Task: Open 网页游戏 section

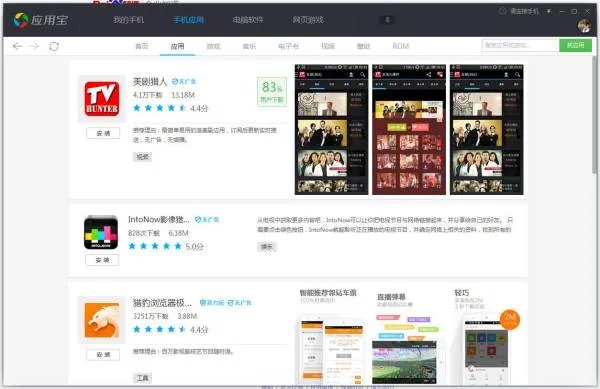Action: (308, 20)
